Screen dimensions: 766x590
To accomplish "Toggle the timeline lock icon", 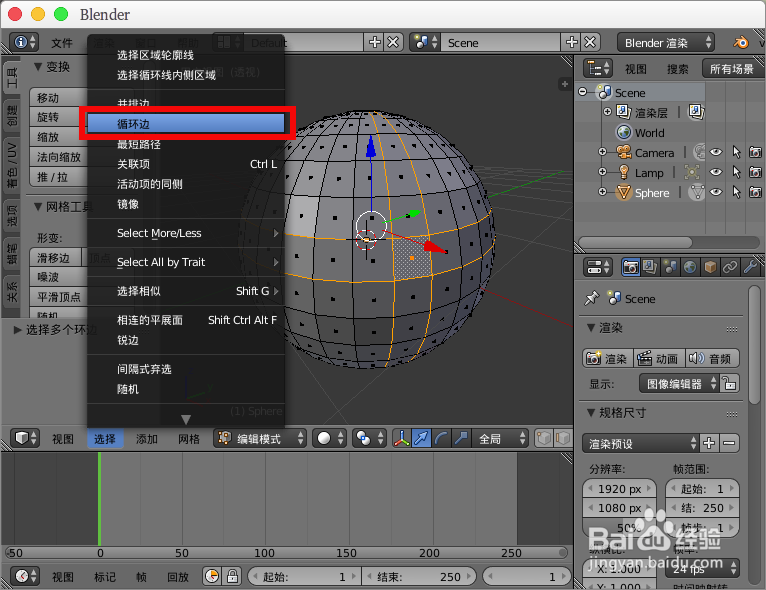I will 232,577.
